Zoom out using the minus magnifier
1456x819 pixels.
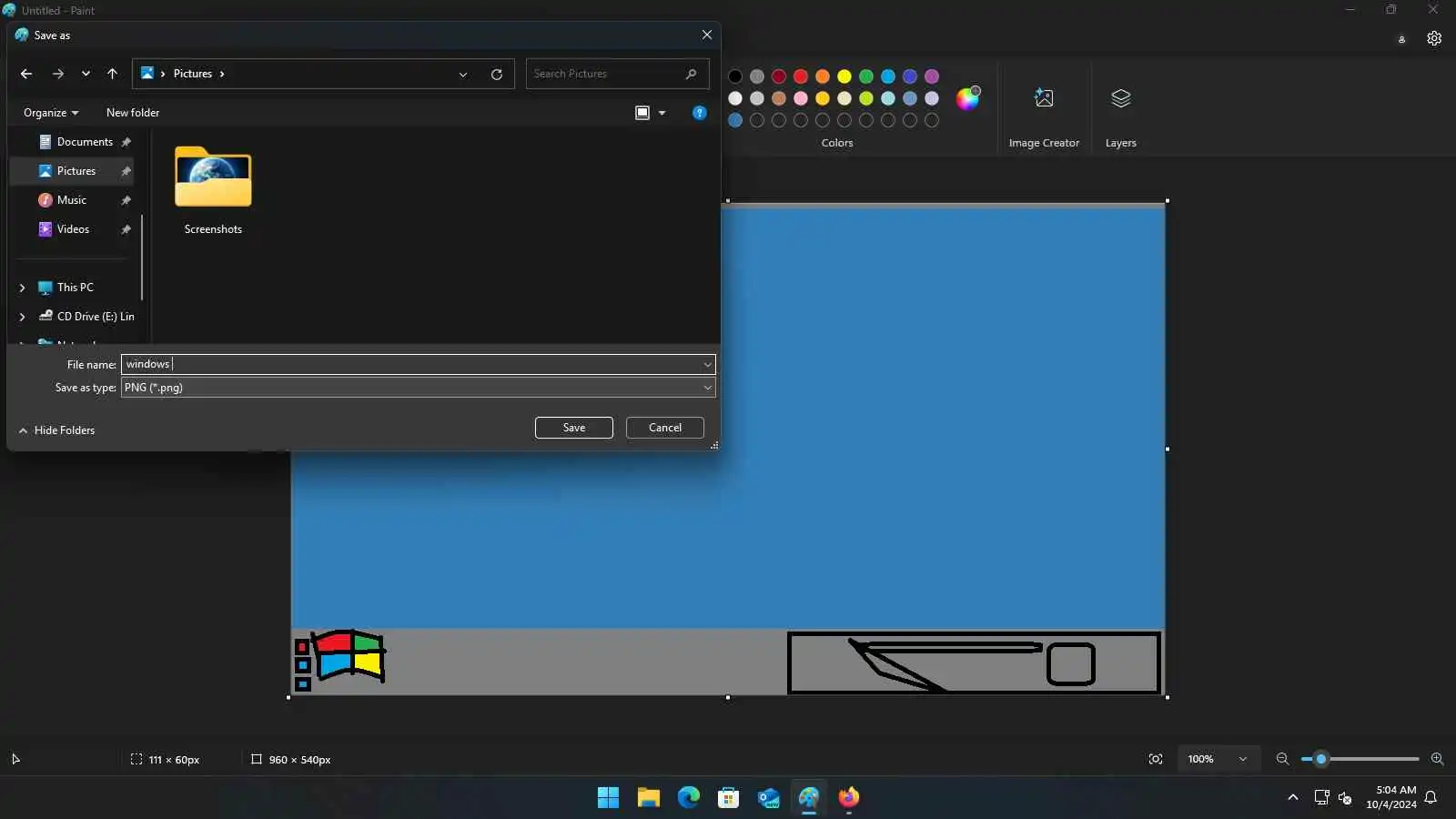pyautogui.click(x=1283, y=759)
